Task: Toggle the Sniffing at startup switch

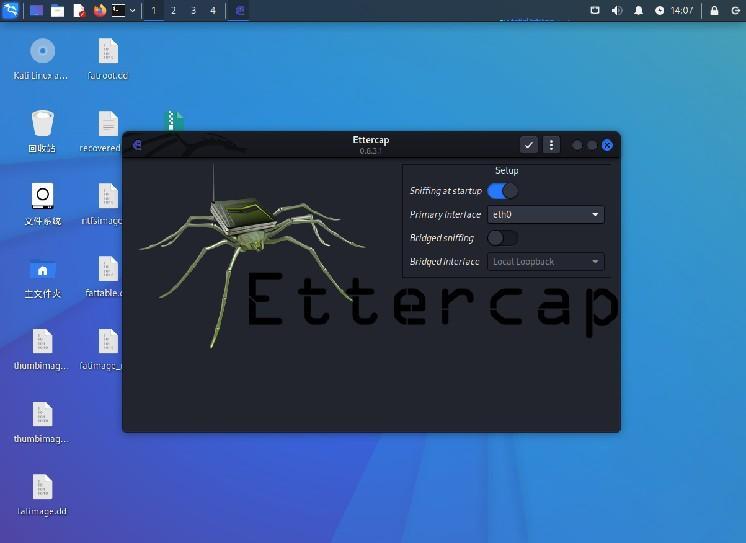Action: click(x=503, y=191)
